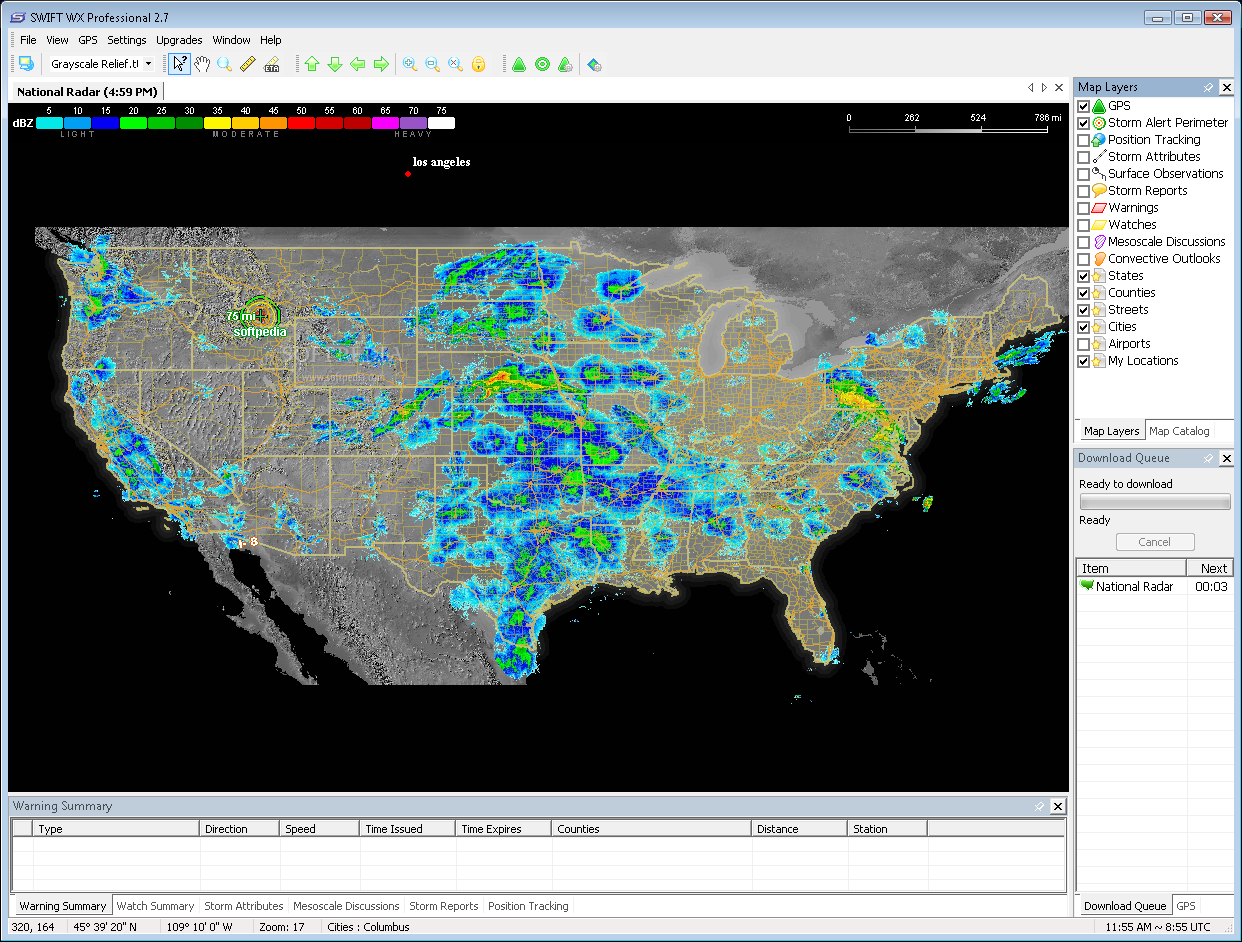Click the Cancel download button
This screenshot has width=1242, height=942.
tap(1154, 542)
